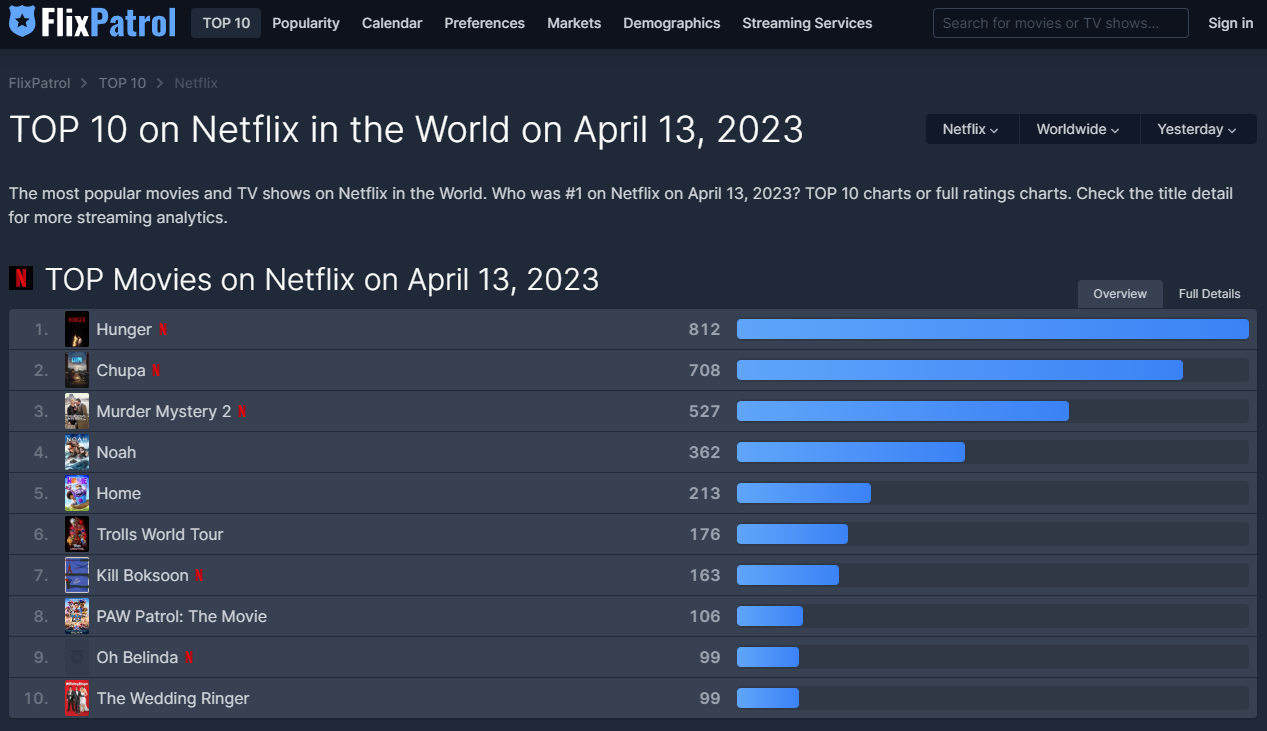Open the Kill Boksoon title link
The image size is (1267, 731).
(x=143, y=575)
